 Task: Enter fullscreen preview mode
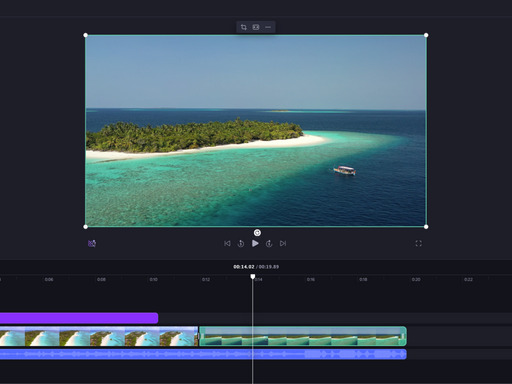tap(419, 244)
